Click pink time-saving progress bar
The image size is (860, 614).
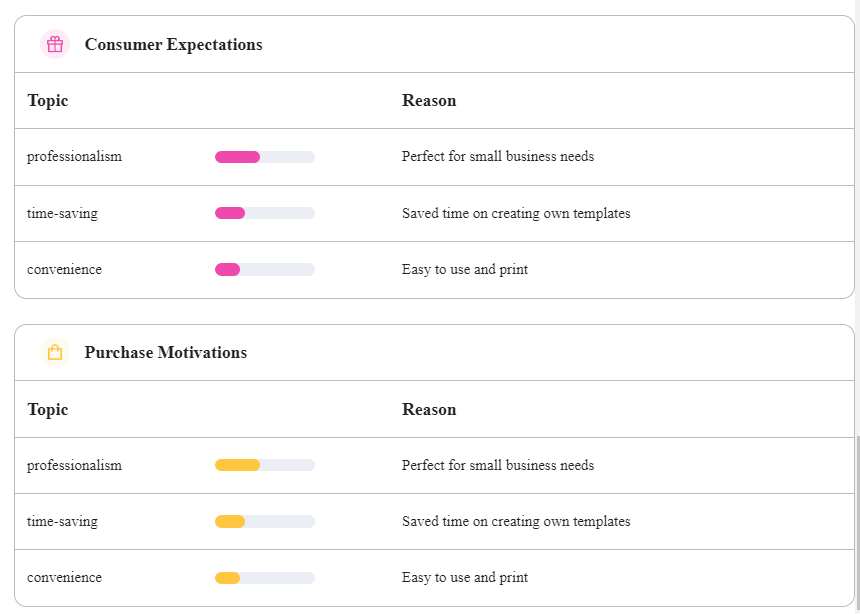(264, 213)
